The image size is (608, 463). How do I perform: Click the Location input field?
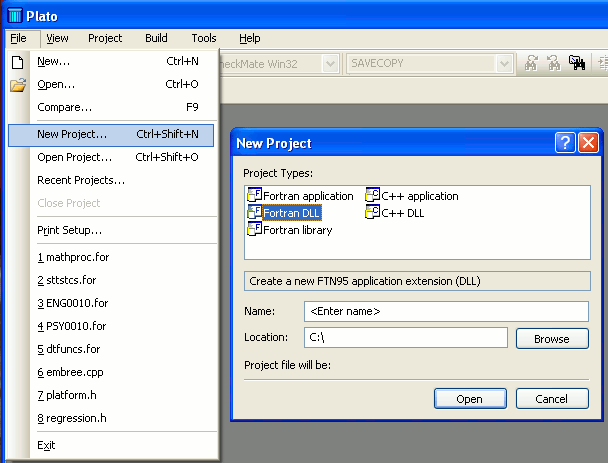pyautogui.click(x=406, y=337)
